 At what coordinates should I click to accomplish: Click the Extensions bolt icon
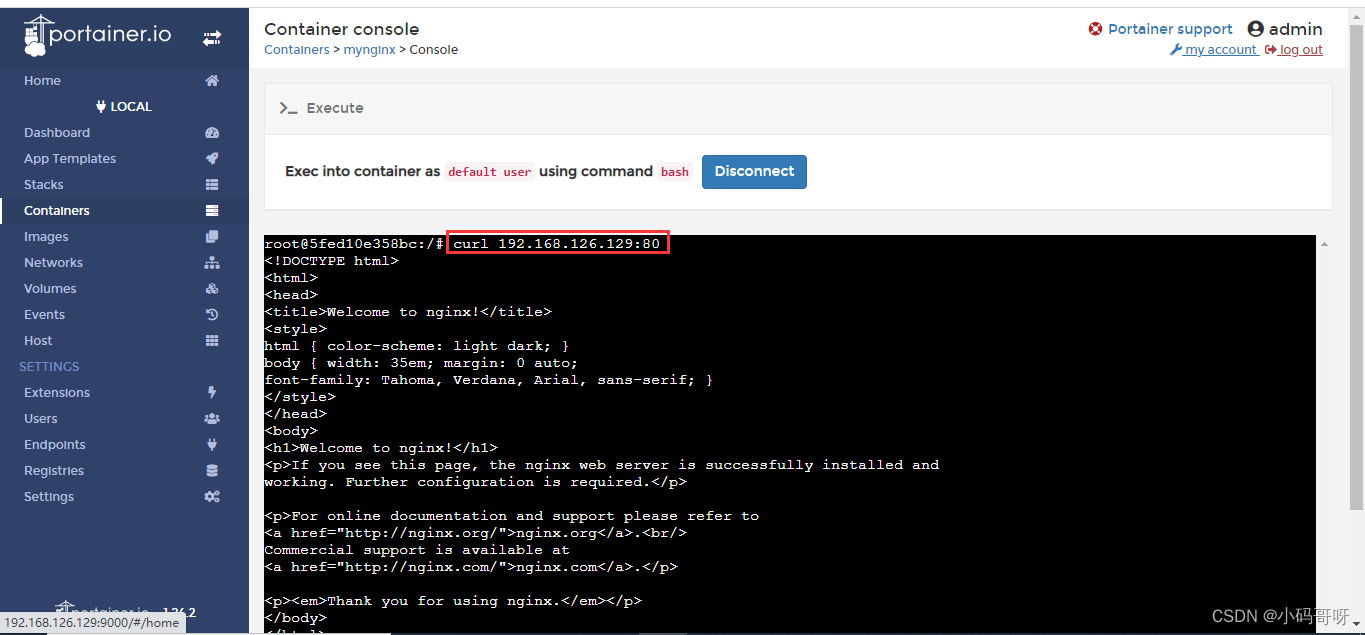point(212,393)
